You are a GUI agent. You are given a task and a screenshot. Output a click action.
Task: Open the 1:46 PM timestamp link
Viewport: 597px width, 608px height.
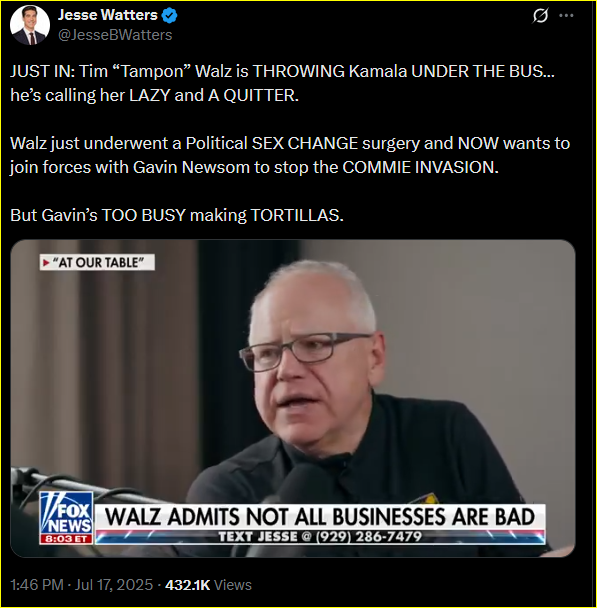coord(37,585)
